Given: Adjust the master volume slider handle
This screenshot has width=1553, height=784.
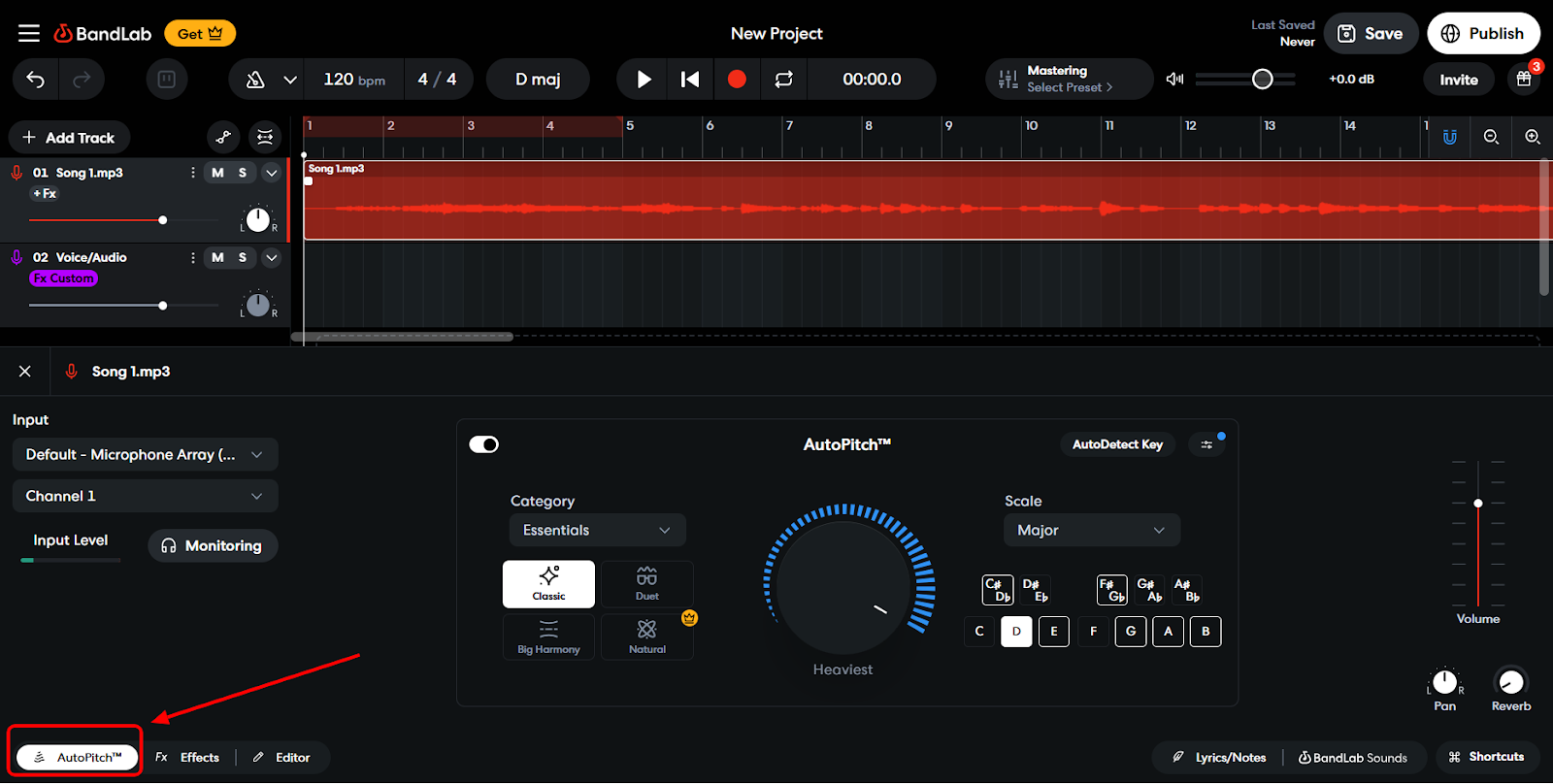Looking at the screenshot, I should pos(1262,80).
